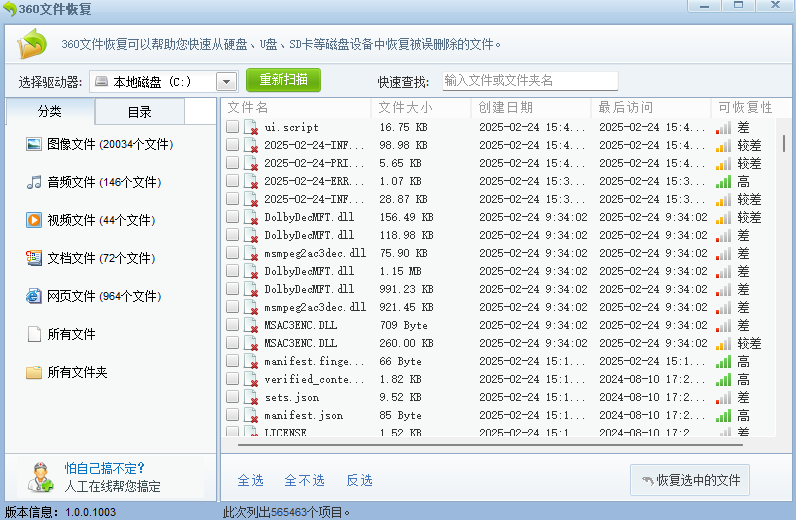Image resolution: width=796 pixels, height=520 pixels.
Task: Click the quick search input field
Action: coord(530,81)
